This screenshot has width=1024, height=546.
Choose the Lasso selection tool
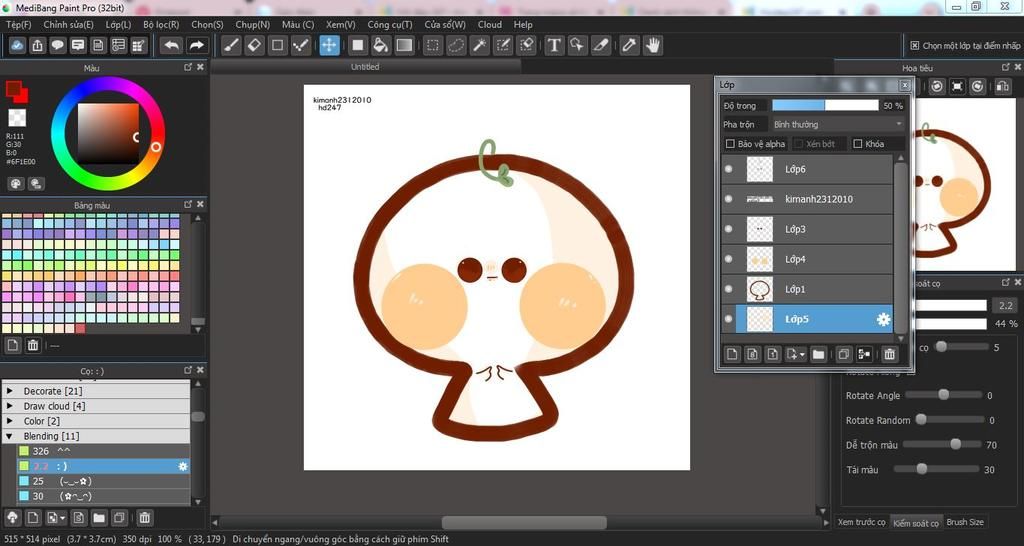tap(456, 45)
